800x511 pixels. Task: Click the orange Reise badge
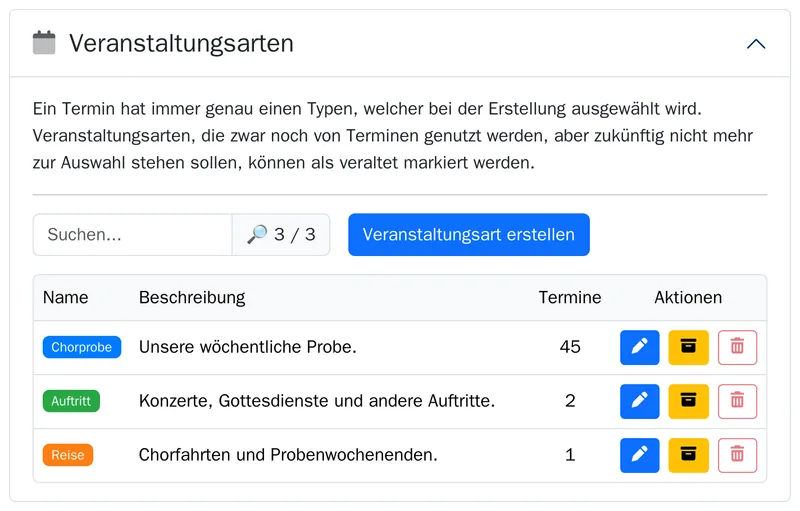tap(68, 455)
